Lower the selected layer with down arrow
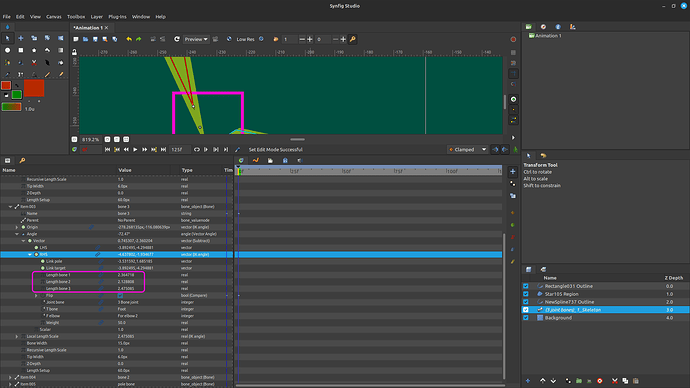The image size is (690, 388). click(553, 381)
